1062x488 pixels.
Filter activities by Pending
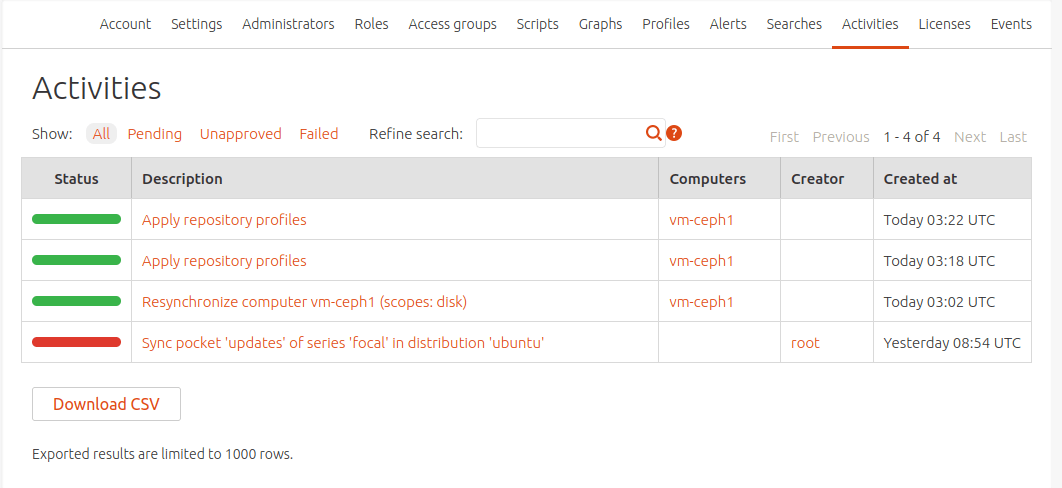[x=155, y=134]
